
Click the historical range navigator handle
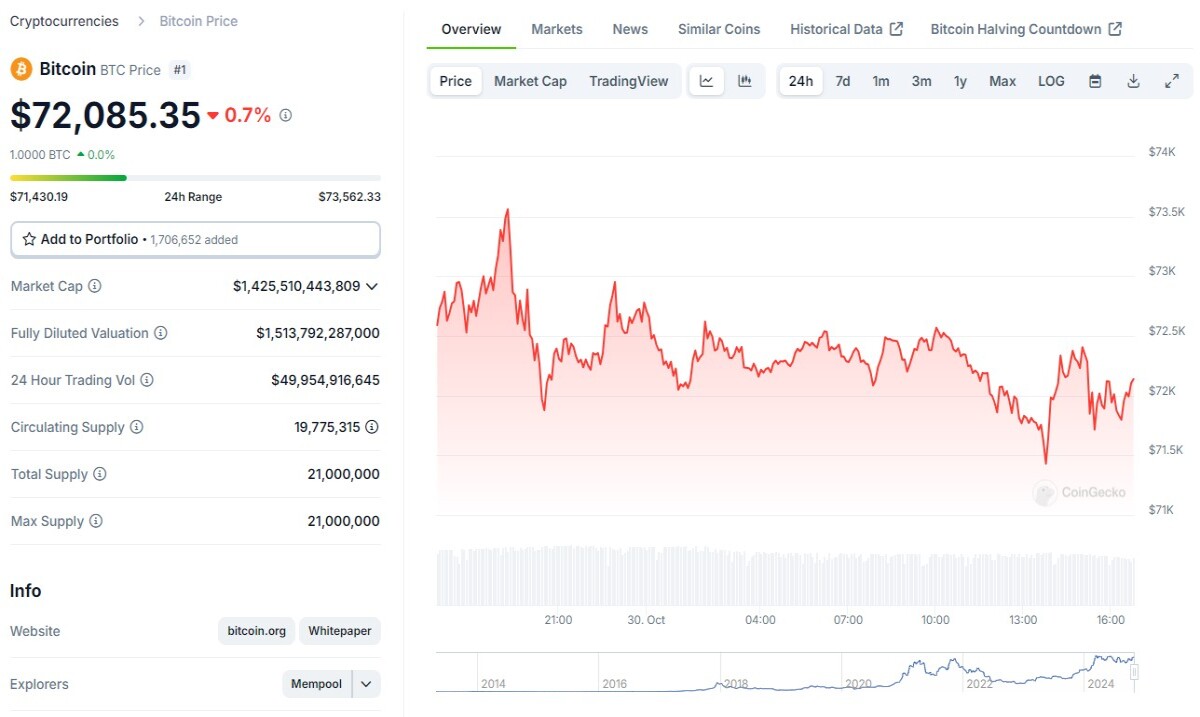[x=1134, y=672]
